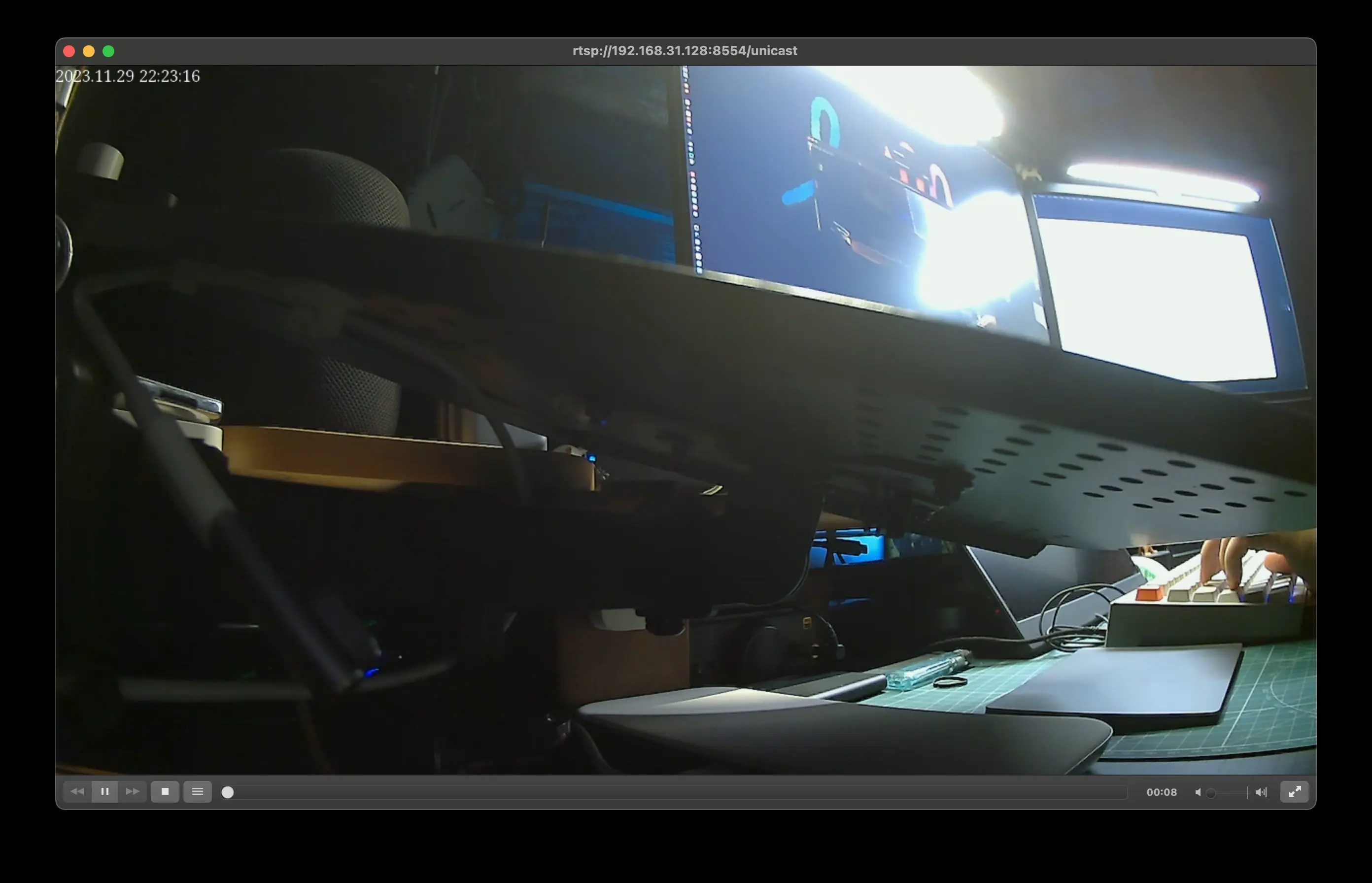The height and width of the screenshot is (883, 1372).
Task: Mute audio via the low-volume speaker icon
Action: coord(1198,792)
